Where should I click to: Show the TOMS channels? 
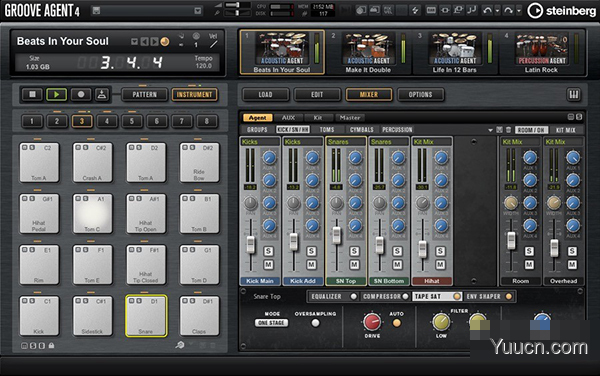[327, 130]
